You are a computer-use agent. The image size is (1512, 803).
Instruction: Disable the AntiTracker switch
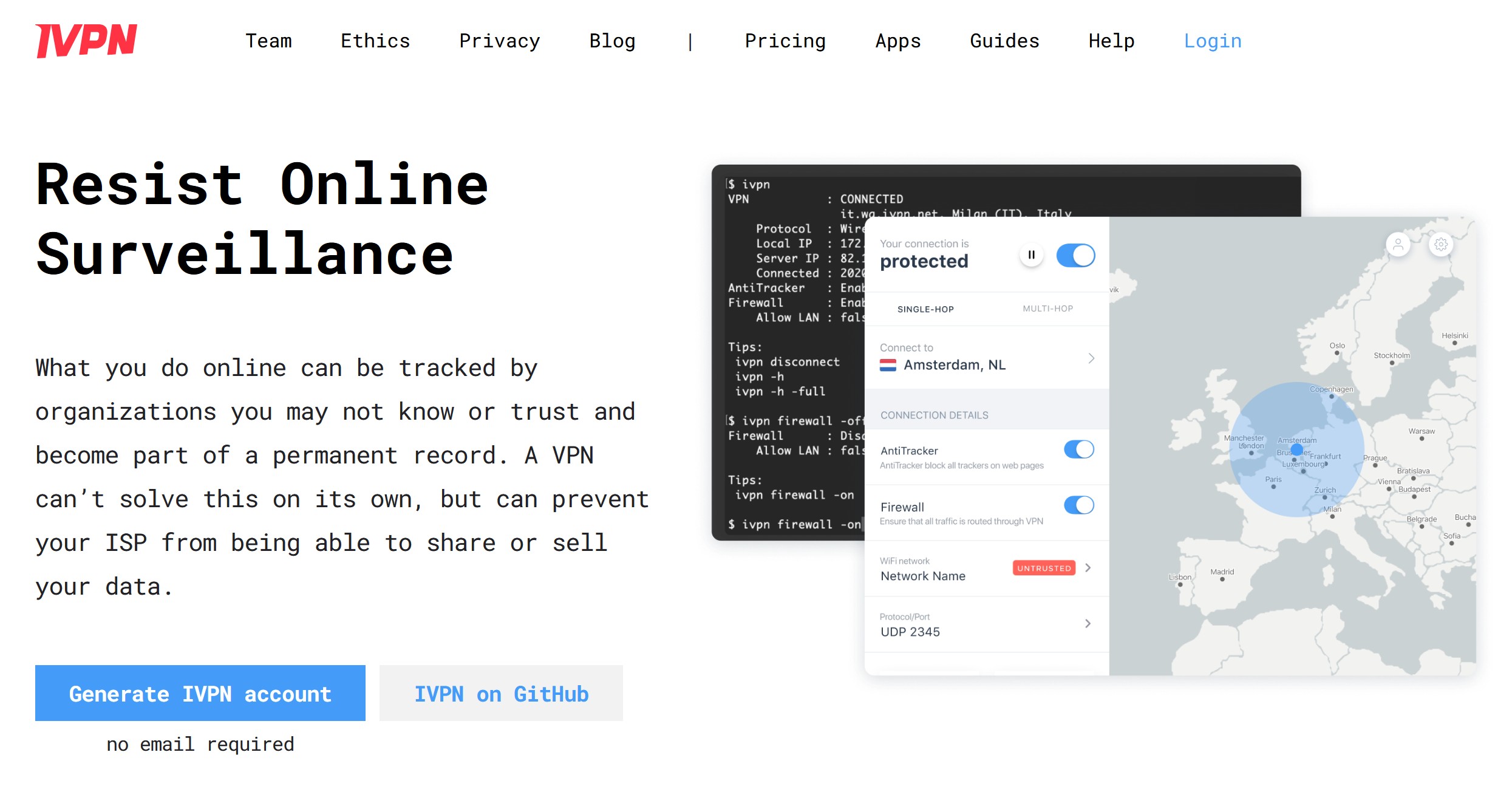1079,449
